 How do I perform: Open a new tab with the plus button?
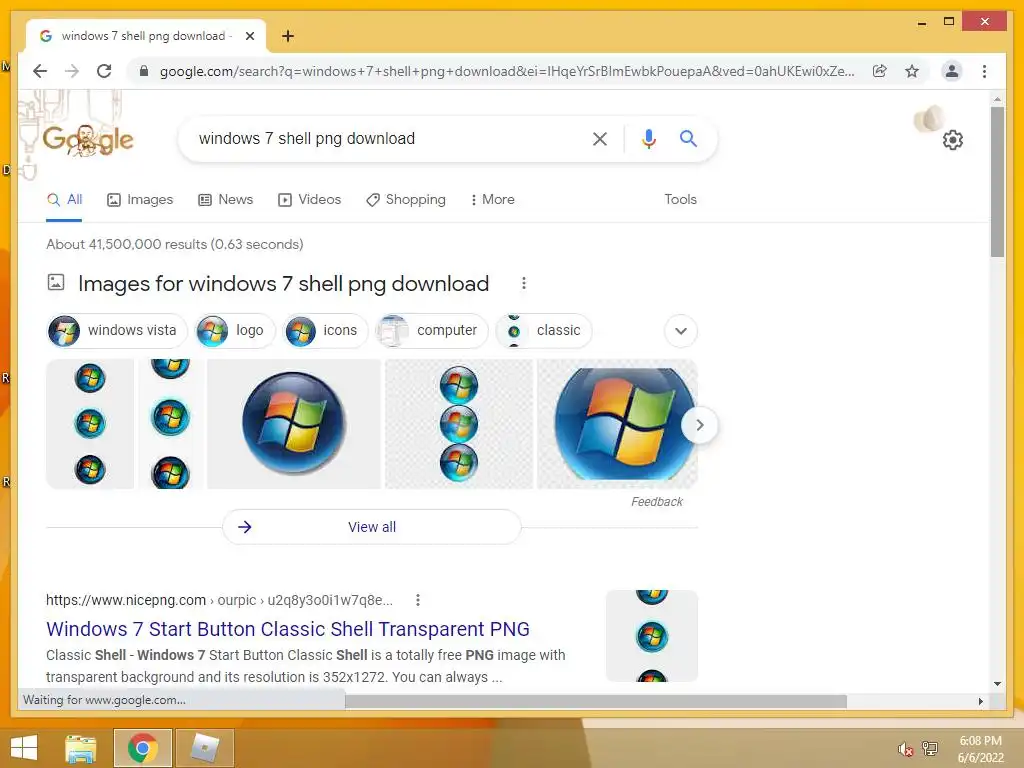pos(288,36)
